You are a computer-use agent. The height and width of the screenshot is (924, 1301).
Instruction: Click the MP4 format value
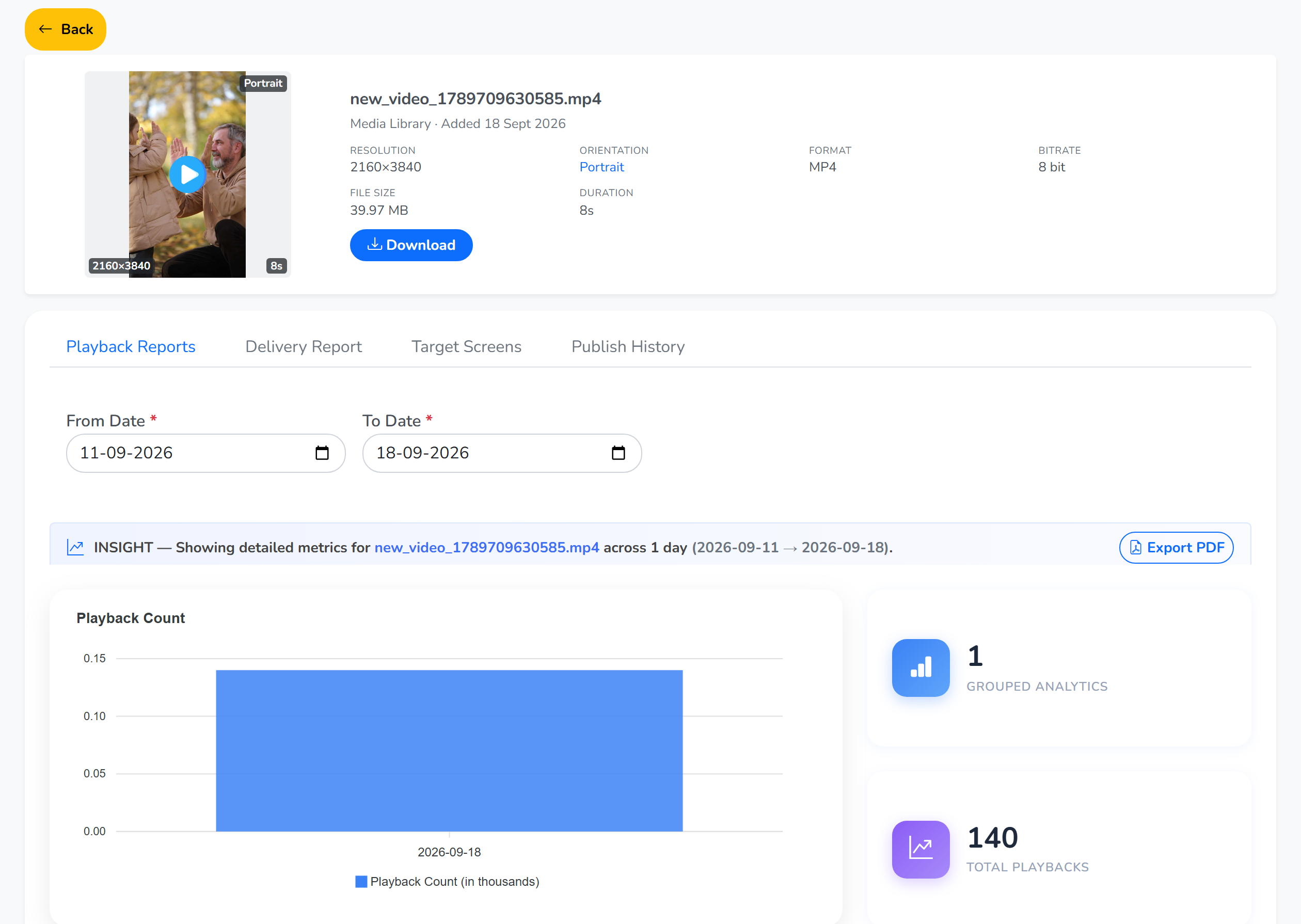(x=822, y=167)
